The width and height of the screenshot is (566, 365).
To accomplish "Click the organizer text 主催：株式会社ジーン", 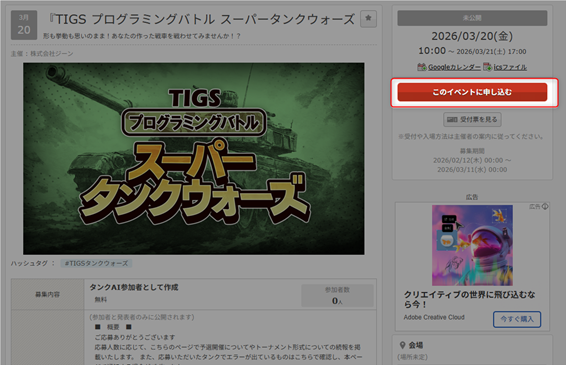I will click(x=42, y=54).
